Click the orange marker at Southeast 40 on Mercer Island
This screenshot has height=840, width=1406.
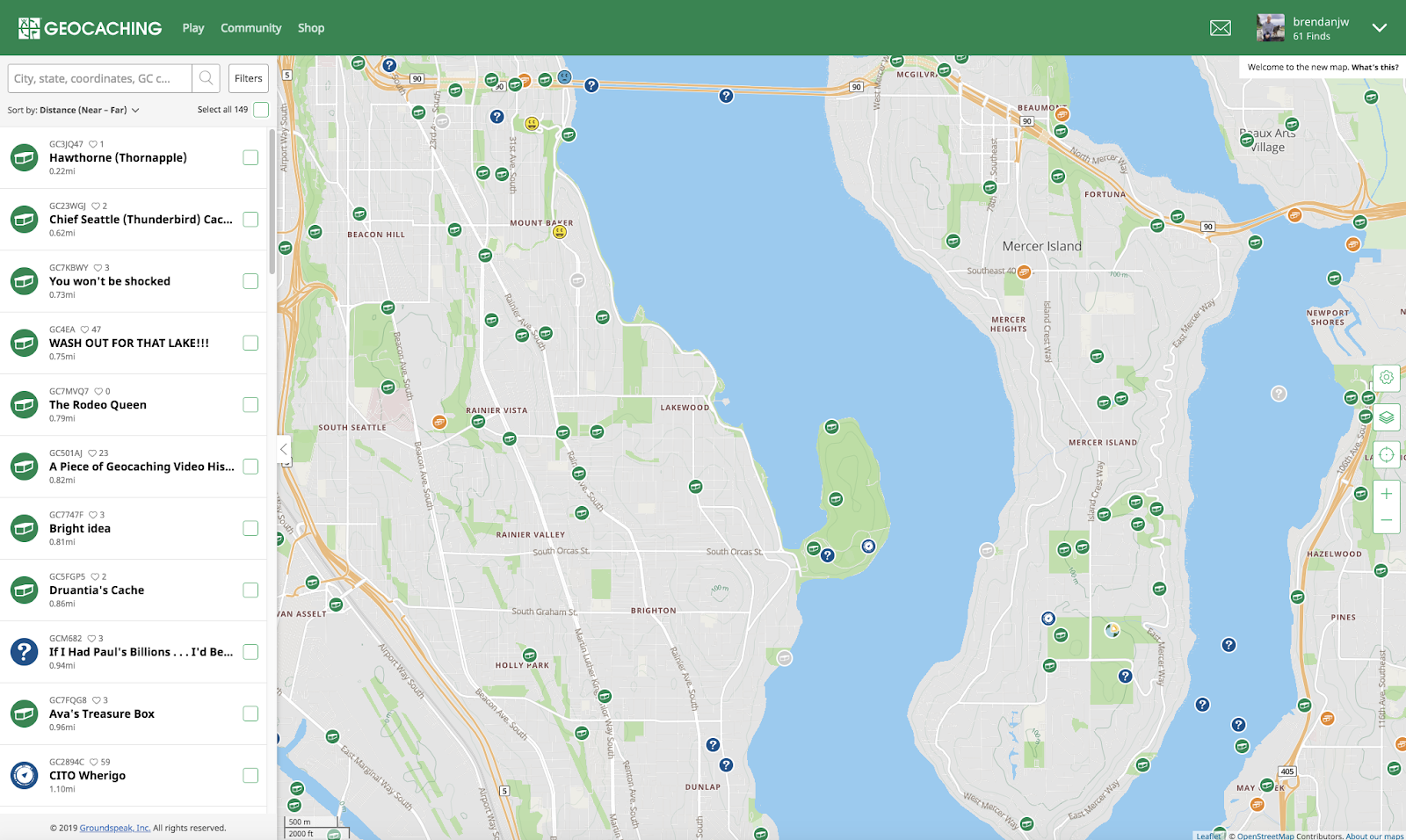pyautogui.click(x=1024, y=272)
